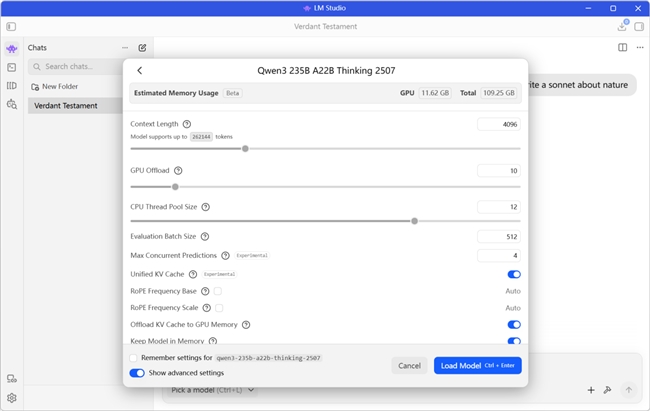Check the Remember settings checkbox

(135, 357)
